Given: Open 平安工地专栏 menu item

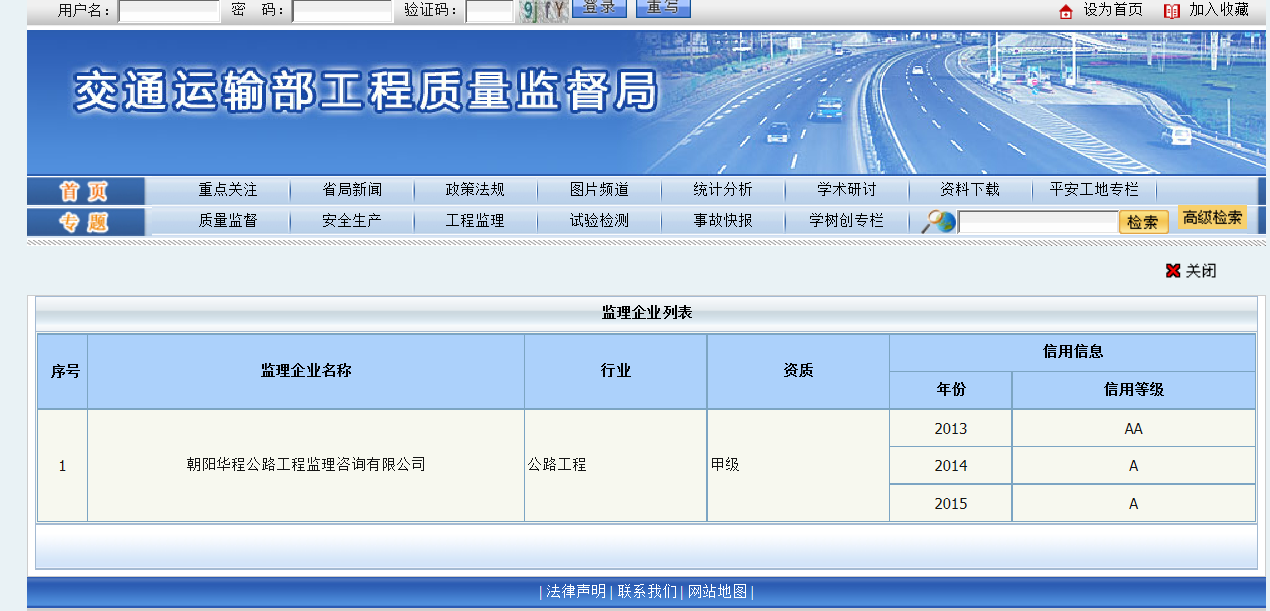Looking at the screenshot, I should point(1094,190).
